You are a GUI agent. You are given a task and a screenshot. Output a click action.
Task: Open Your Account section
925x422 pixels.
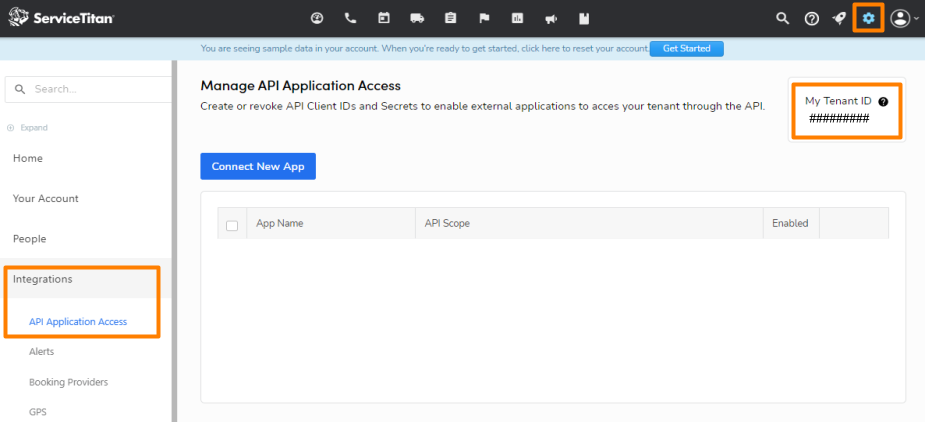point(45,198)
